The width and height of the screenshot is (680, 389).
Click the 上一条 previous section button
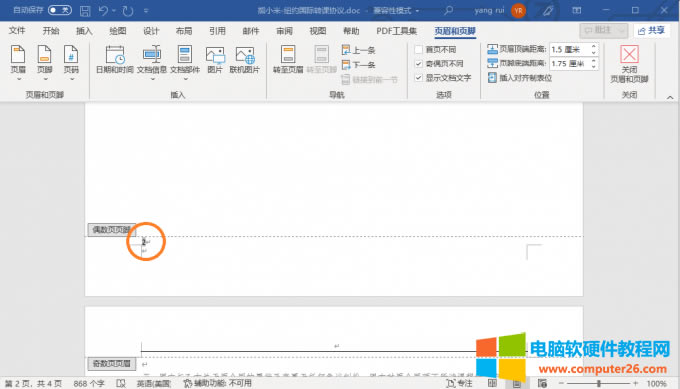click(358, 50)
